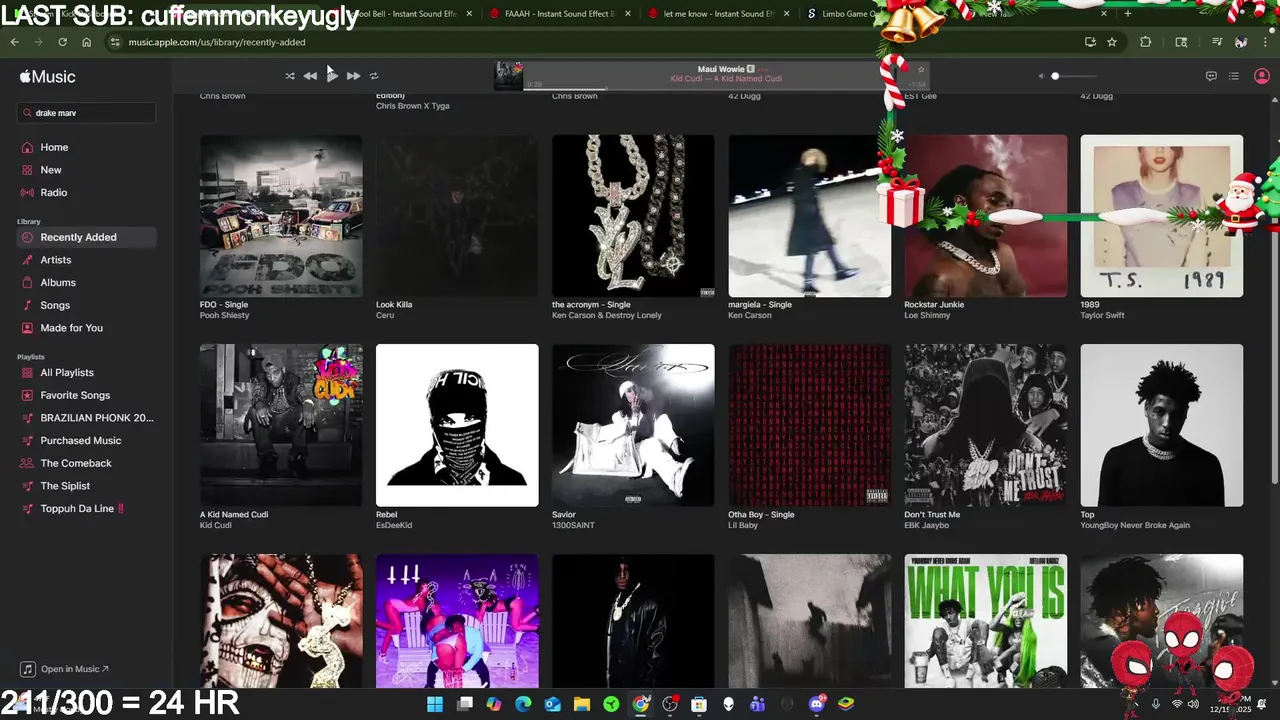The image size is (1280, 720).
Task: Click the EBK Jaaybo artist link
Action: coord(926,525)
